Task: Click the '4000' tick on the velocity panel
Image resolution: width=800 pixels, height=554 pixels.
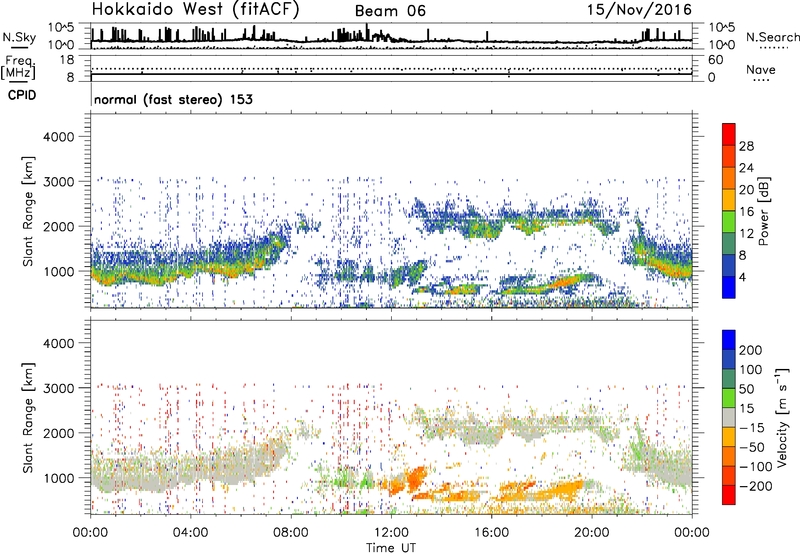Action: click(x=58, y=343)
